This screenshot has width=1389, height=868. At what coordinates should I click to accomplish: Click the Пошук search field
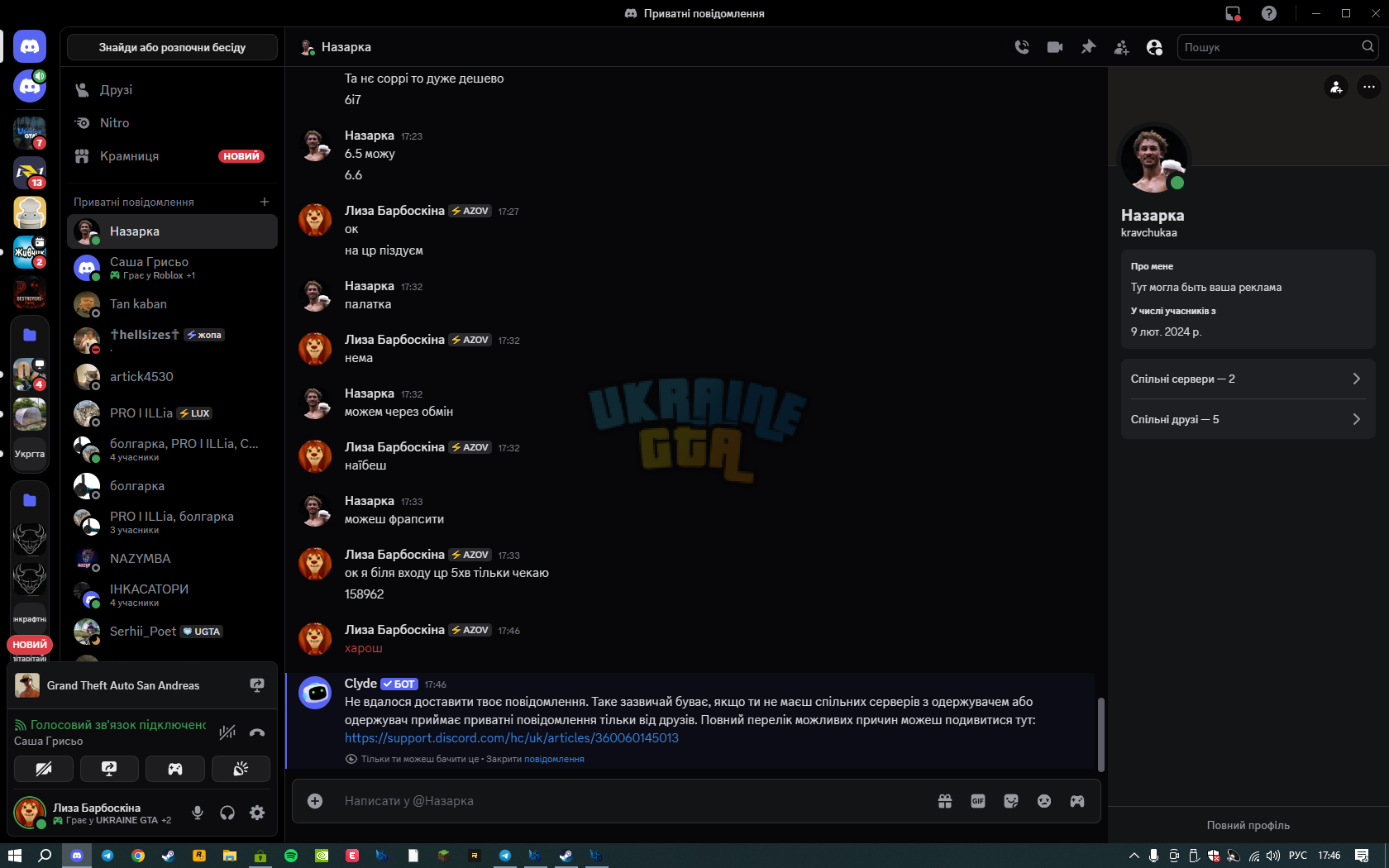[x=1277, y=47]
